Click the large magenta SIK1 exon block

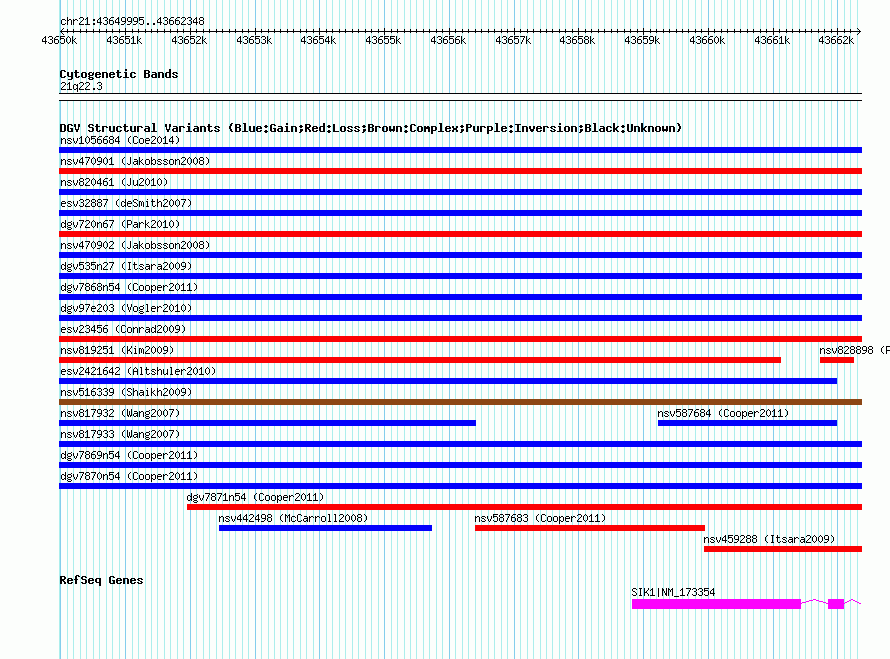tap(716, 604)
